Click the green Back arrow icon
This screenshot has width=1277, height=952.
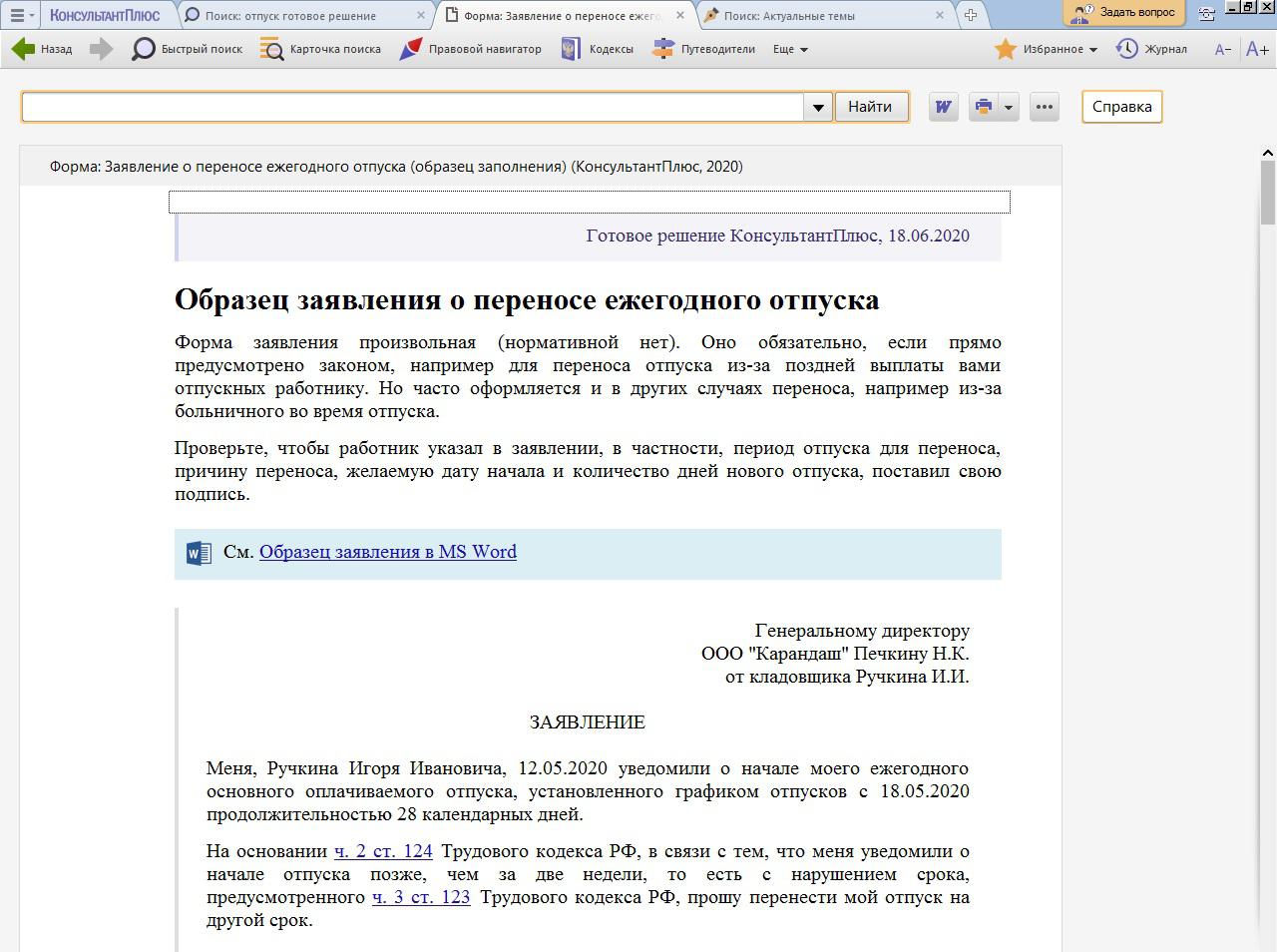(x=23, y=49)
